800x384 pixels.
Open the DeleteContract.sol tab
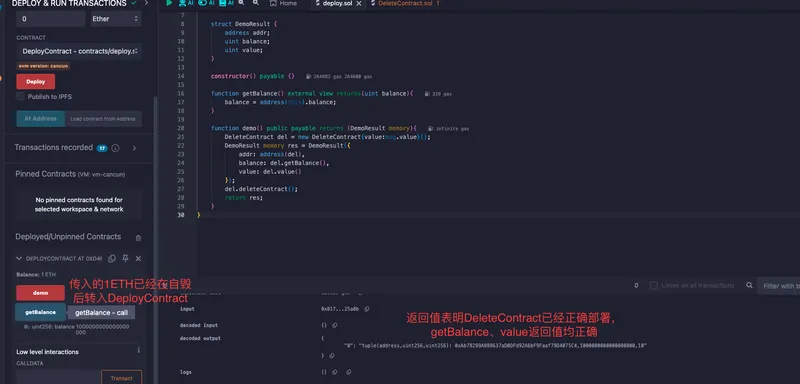coord(404,3)
